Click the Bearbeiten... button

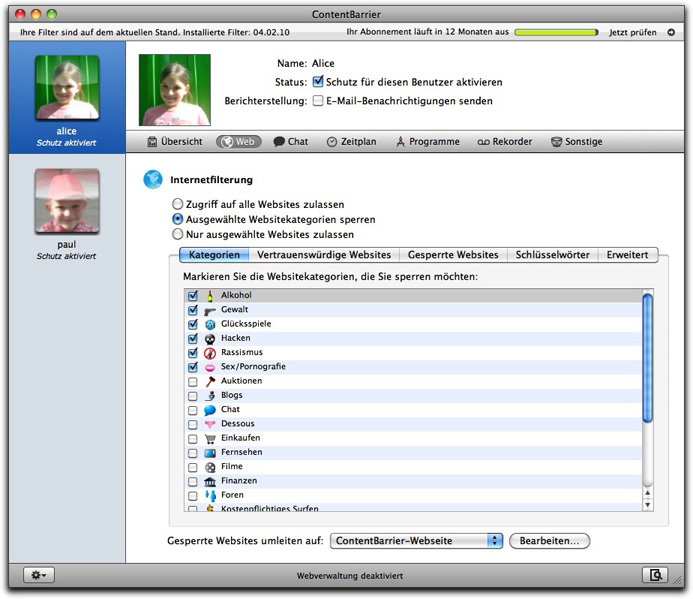coord(549,541)
